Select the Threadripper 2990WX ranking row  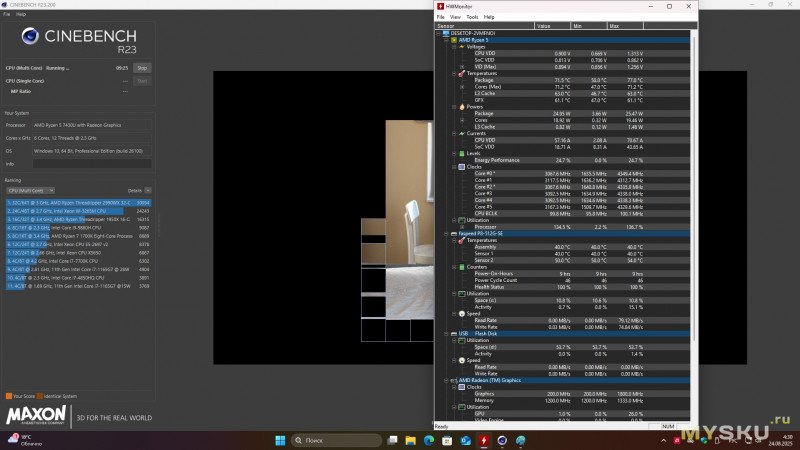(x=78, y=203)
